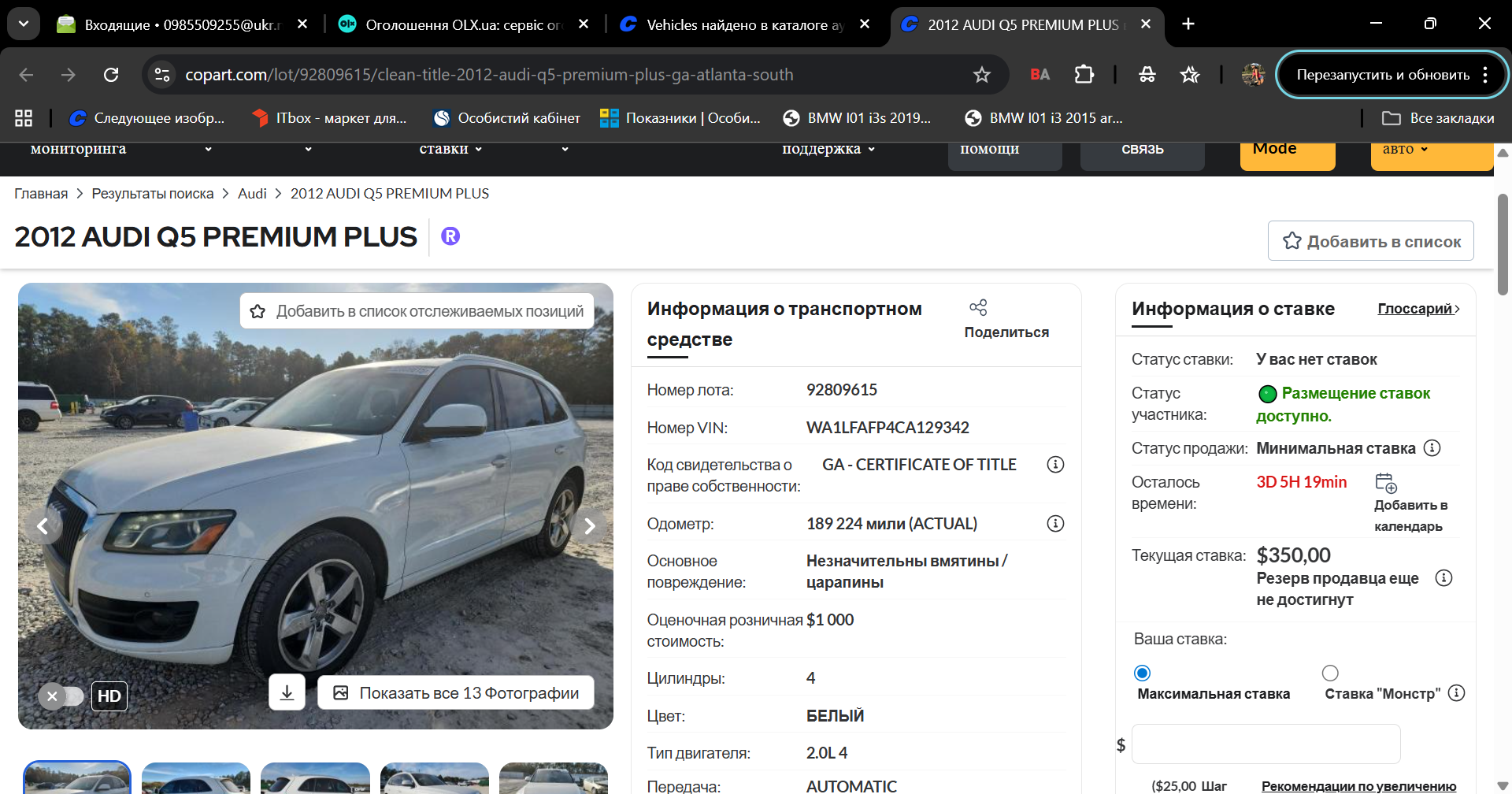1512x794 pixels.
Task: Open the помощи header item
Action: (x=1005, y=154)
